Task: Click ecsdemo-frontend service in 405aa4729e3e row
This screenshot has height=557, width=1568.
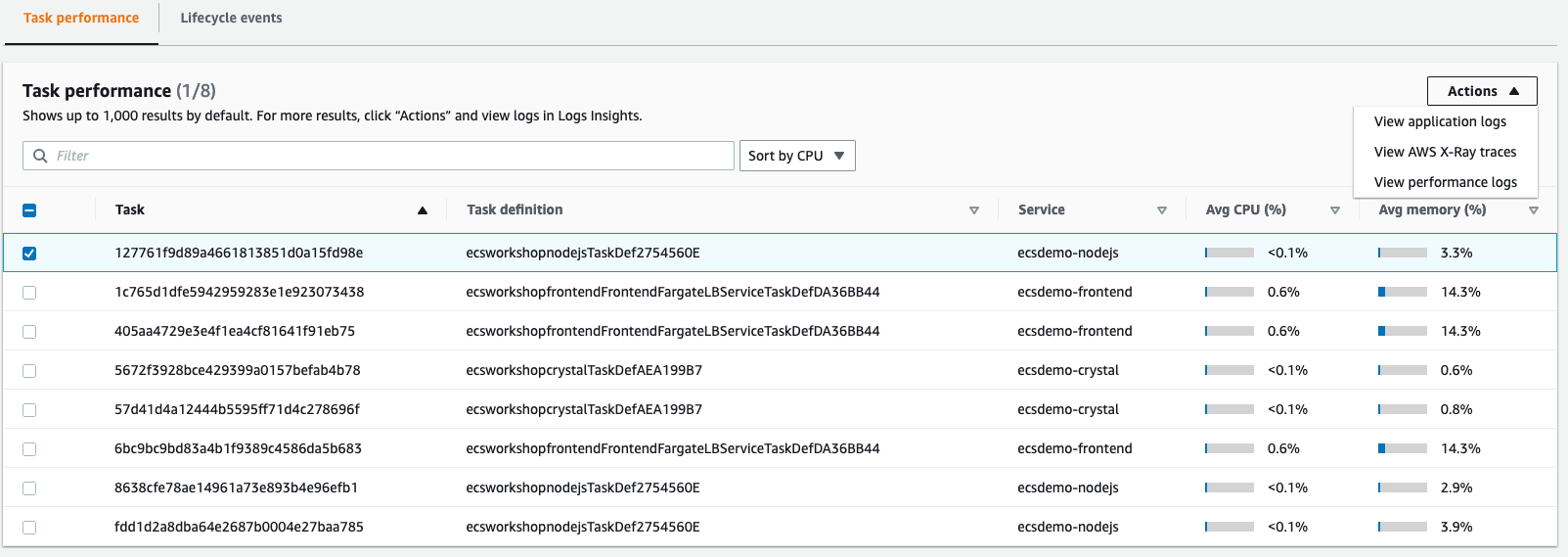Action: click(x=1075, y=331)
